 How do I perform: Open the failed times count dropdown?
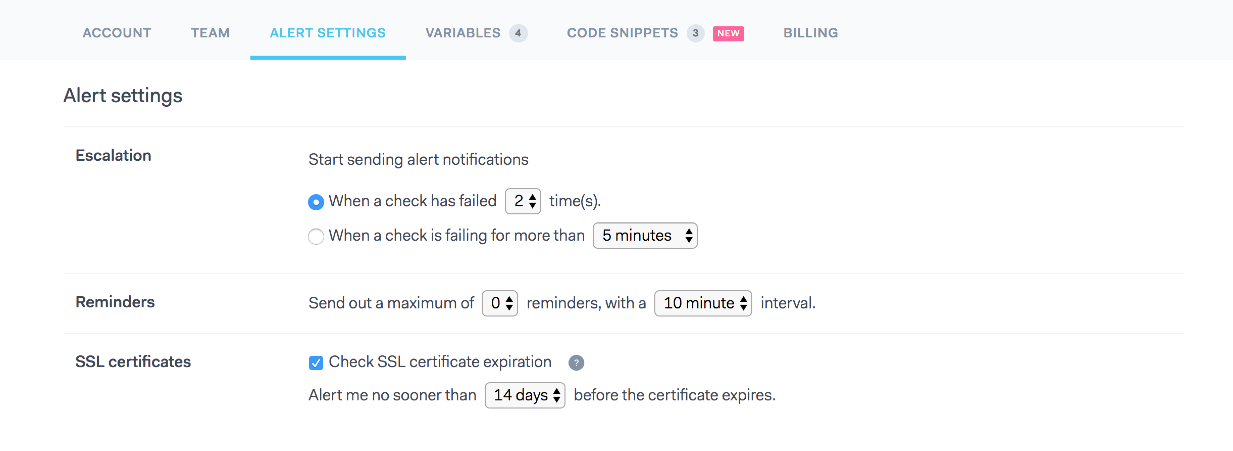click(x=523, y=201)
